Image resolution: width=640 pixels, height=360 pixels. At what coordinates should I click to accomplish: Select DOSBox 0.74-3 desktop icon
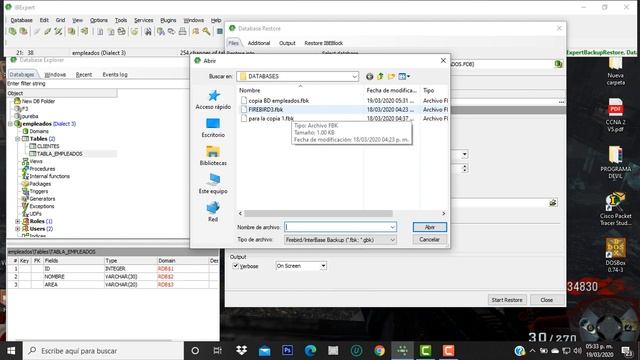(616, 256)
